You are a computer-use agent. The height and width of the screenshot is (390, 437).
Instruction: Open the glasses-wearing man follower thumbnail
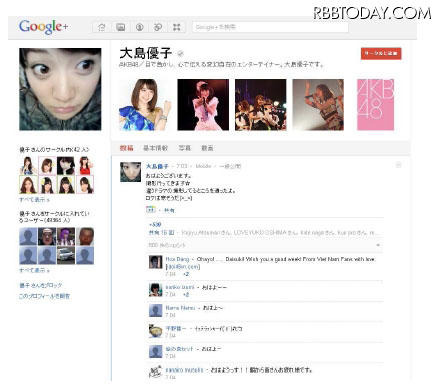click(x=47, y=236)
